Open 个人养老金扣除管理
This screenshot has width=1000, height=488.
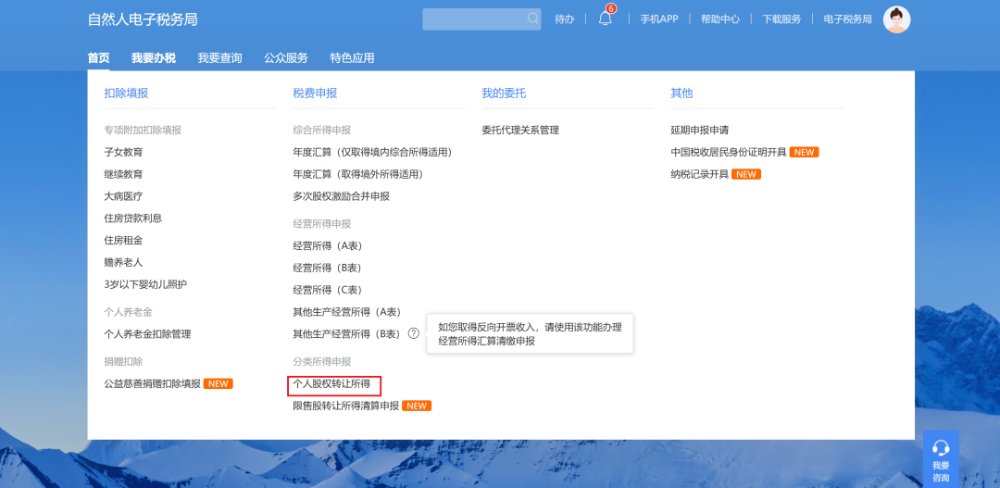coord(147,334)
